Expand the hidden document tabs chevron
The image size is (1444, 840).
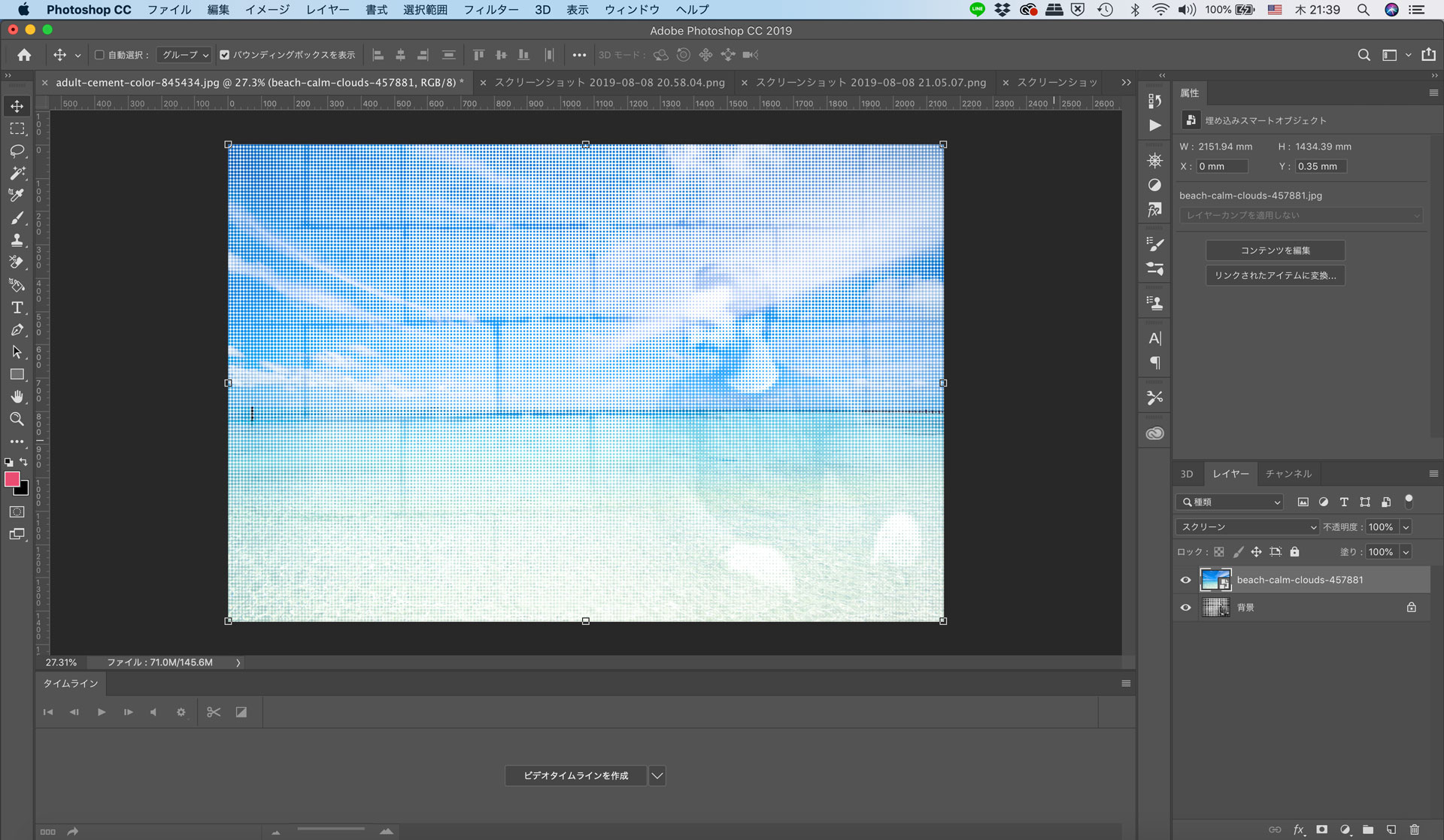pyautogui.click(x=1125, y=83)
